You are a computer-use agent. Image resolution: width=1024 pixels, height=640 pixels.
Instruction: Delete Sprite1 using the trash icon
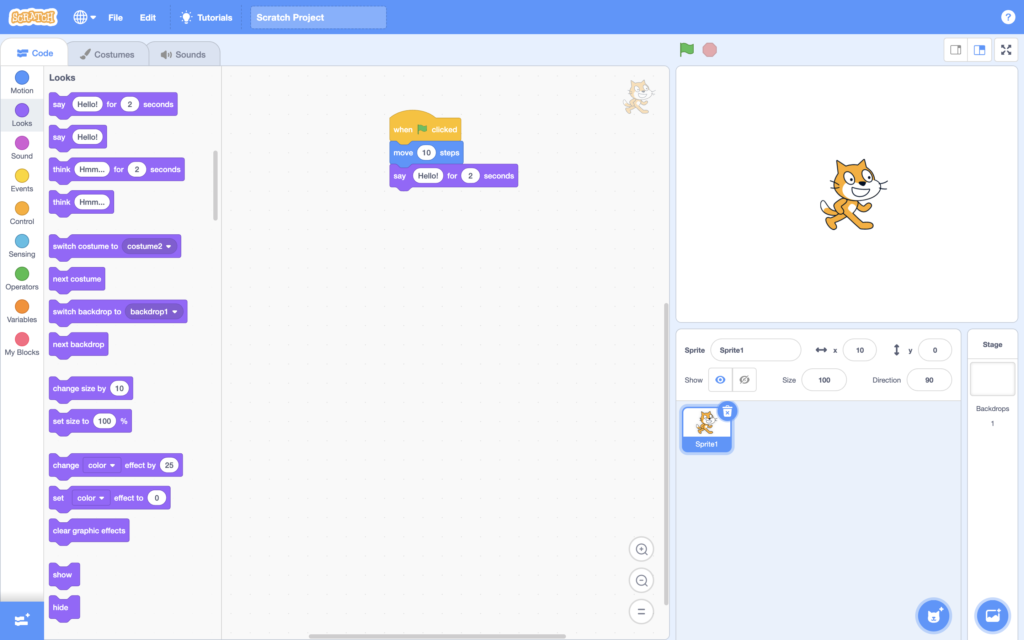pyautogui.click(x=727, y=411)
